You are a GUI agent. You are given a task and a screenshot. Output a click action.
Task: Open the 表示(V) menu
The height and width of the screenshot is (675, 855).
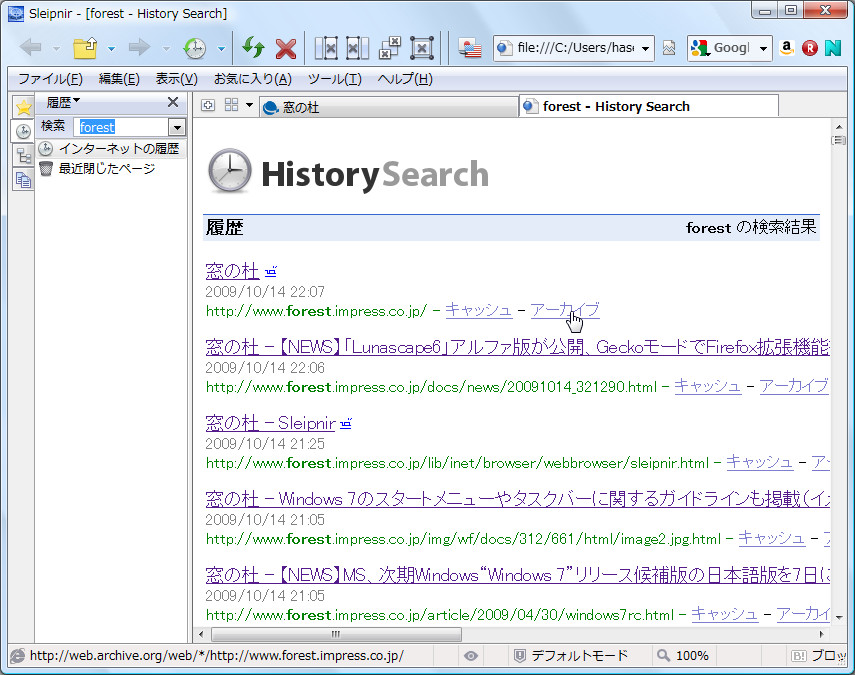tap(176, 79)
